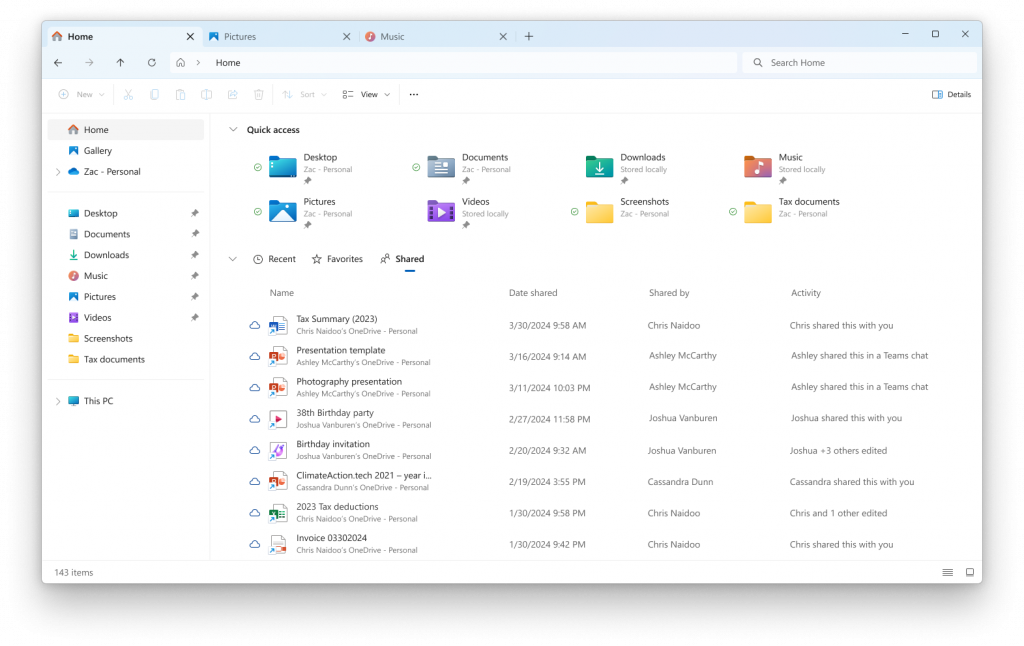Open the Gallery item in sidebar

coord(98,151)
